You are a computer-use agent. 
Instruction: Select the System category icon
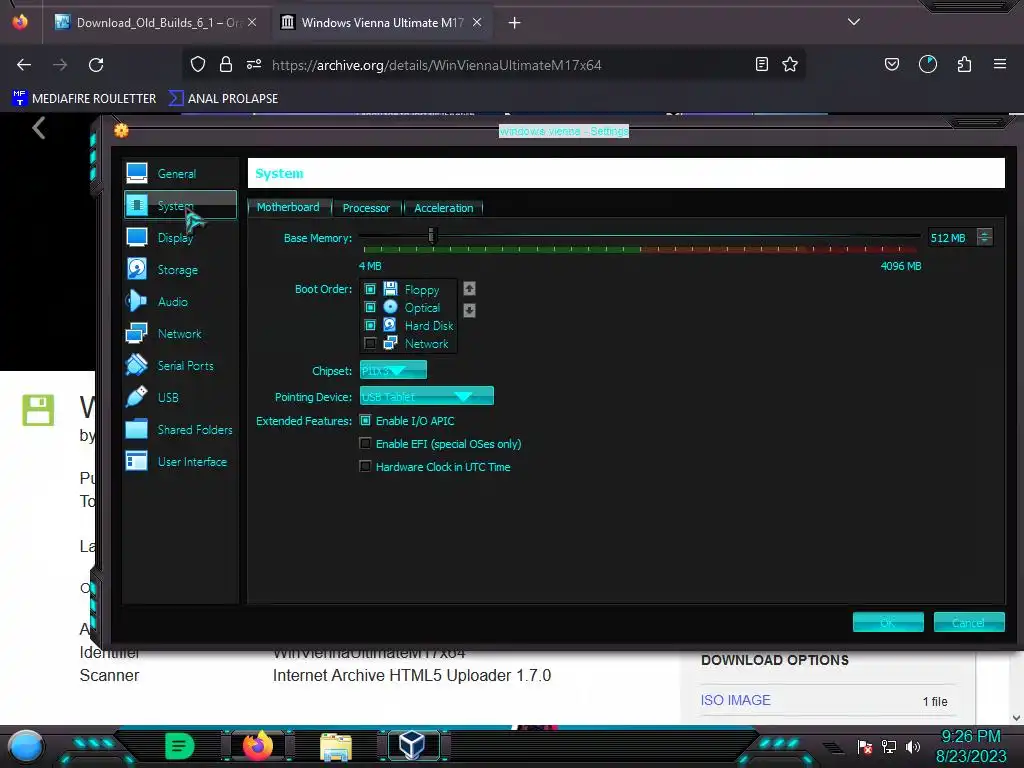pos(136,205)
